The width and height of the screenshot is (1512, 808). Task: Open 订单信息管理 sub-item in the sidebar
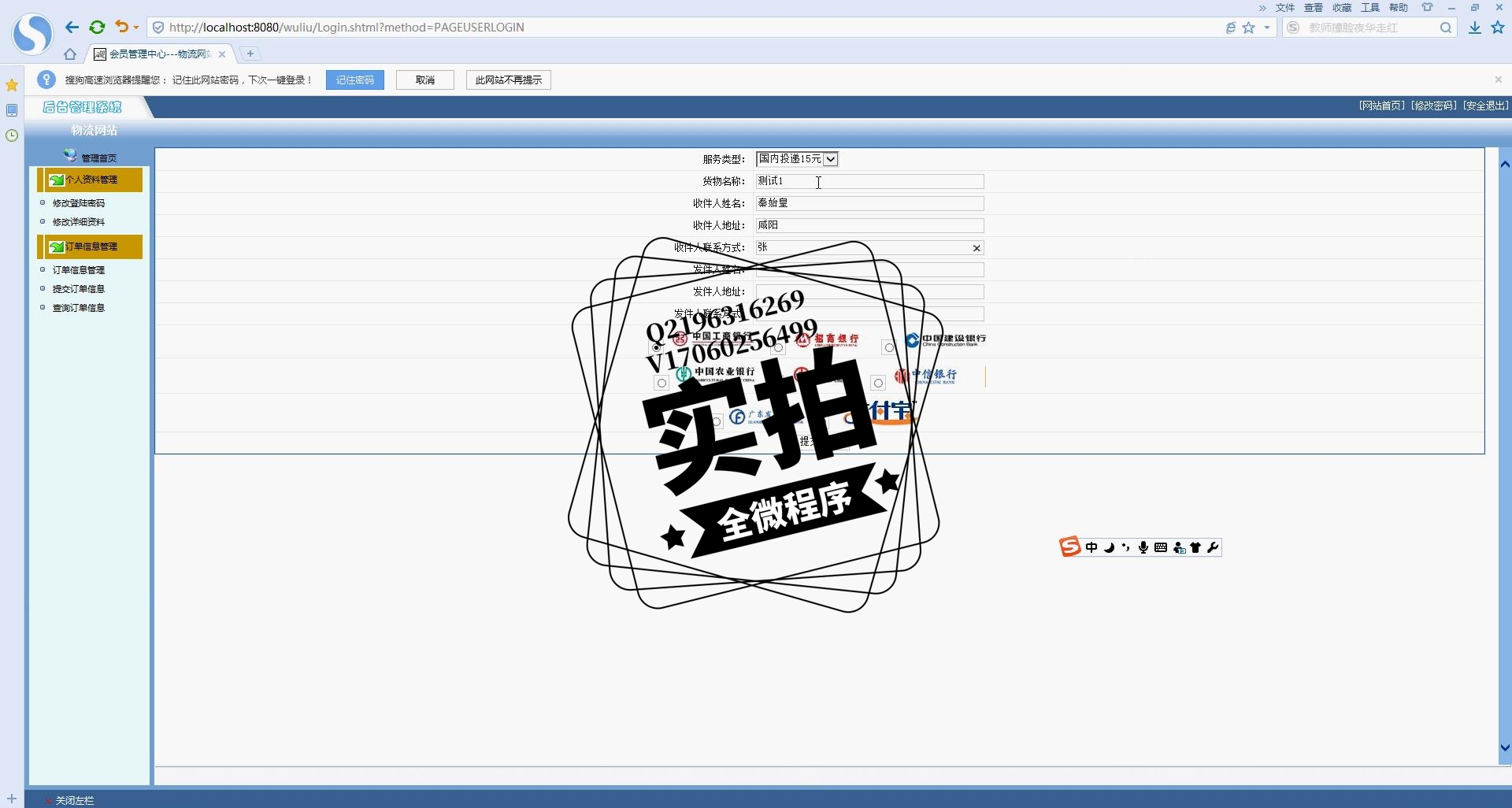coord(79,270)
